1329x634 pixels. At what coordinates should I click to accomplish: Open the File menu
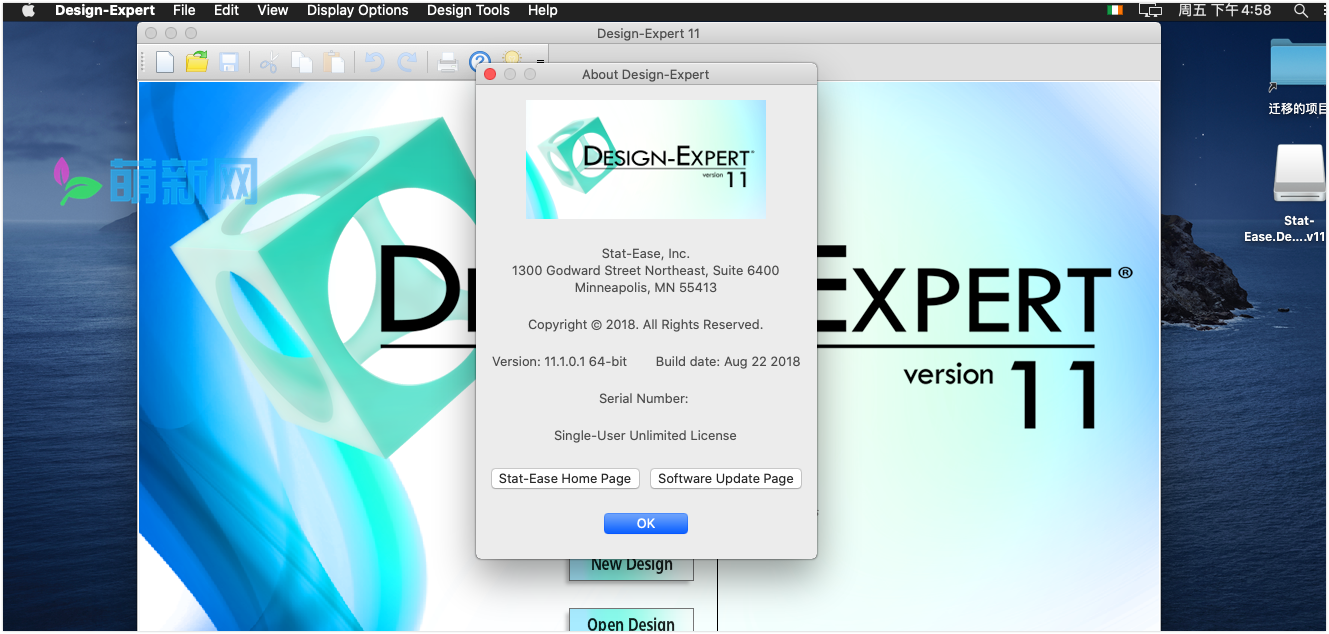pyautogui.click(x=184, y=10)
